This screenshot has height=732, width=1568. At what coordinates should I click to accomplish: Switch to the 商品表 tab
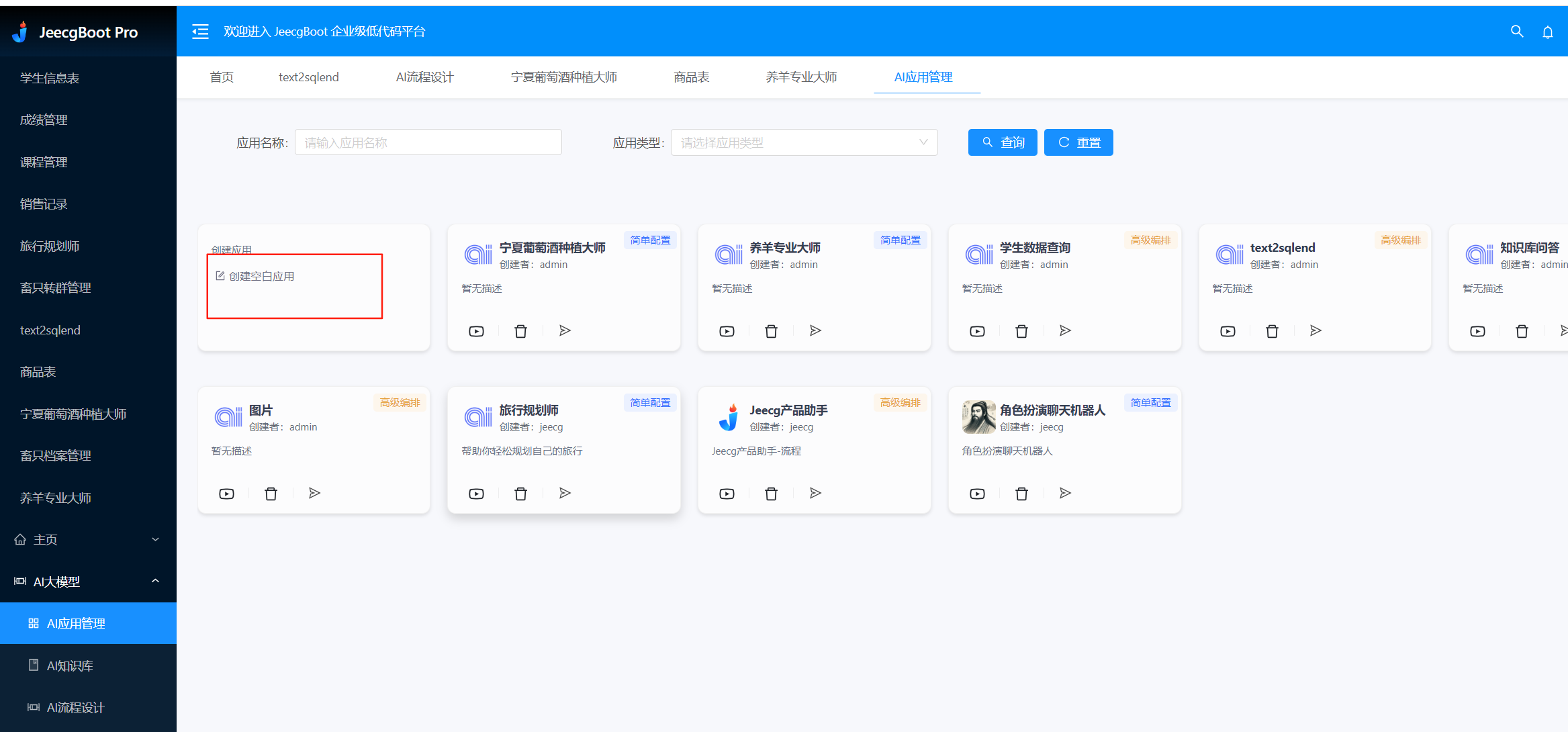(x=692, y=77)
